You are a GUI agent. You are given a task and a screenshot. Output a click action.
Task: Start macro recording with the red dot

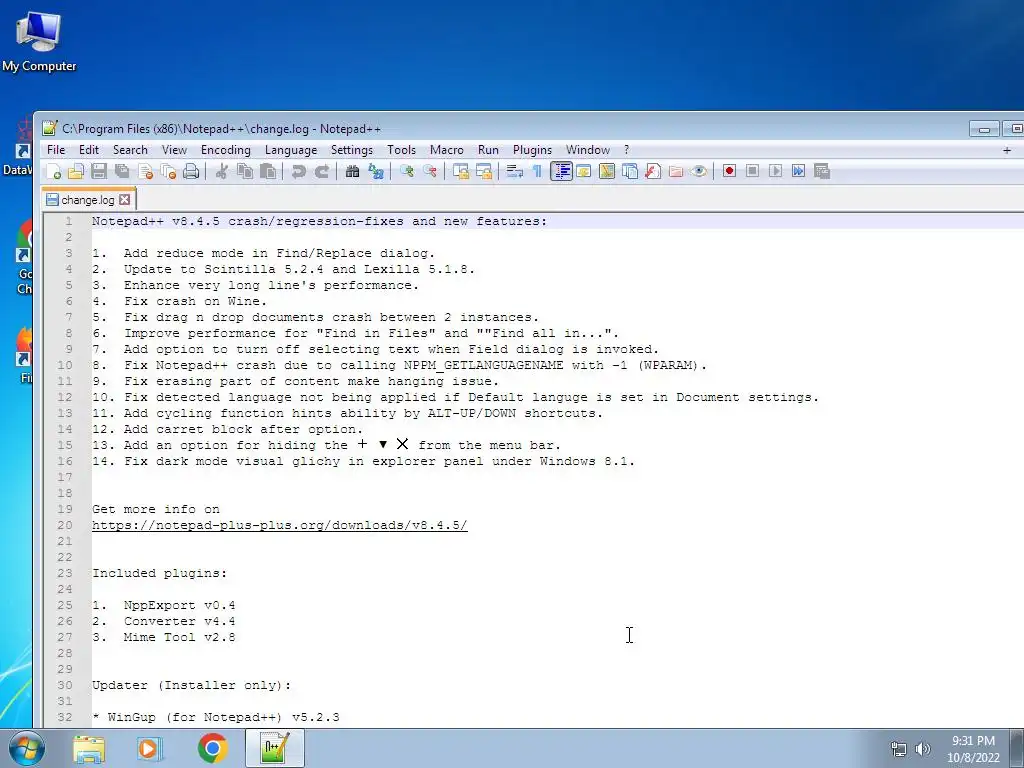click(x=729, y=171)
